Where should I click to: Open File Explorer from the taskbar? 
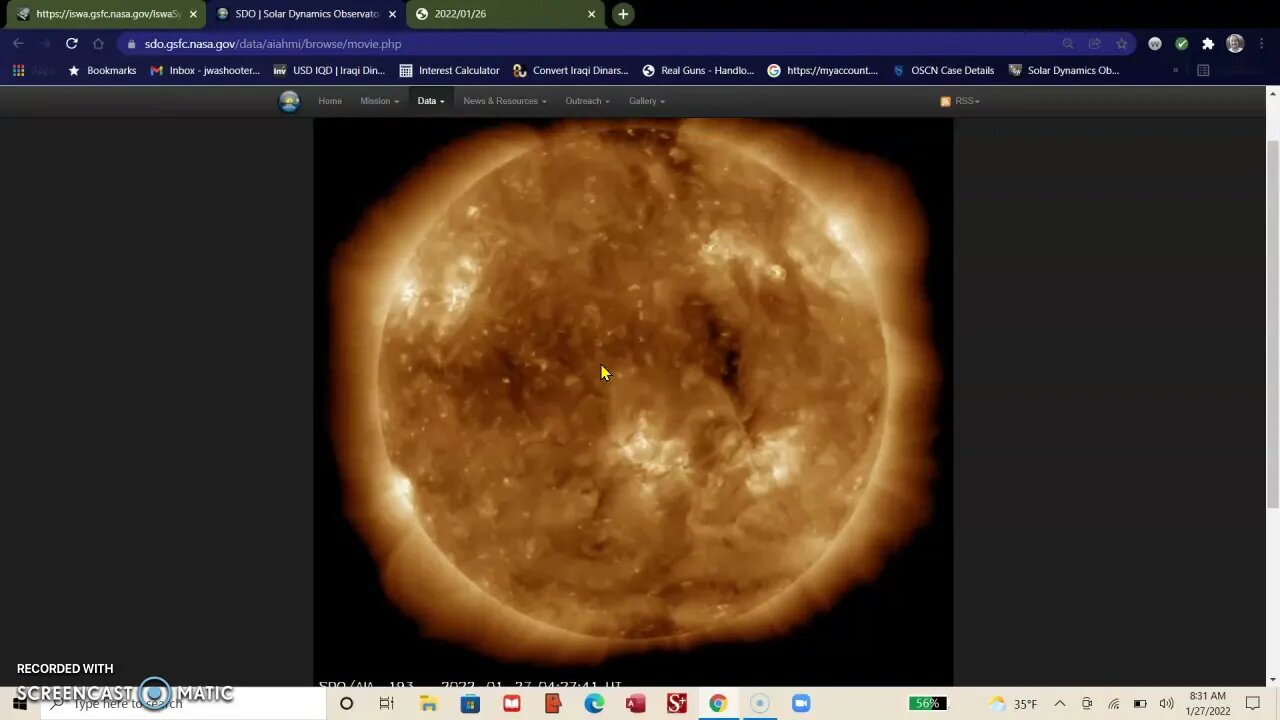pyautogui.click(x=428, y=704)
